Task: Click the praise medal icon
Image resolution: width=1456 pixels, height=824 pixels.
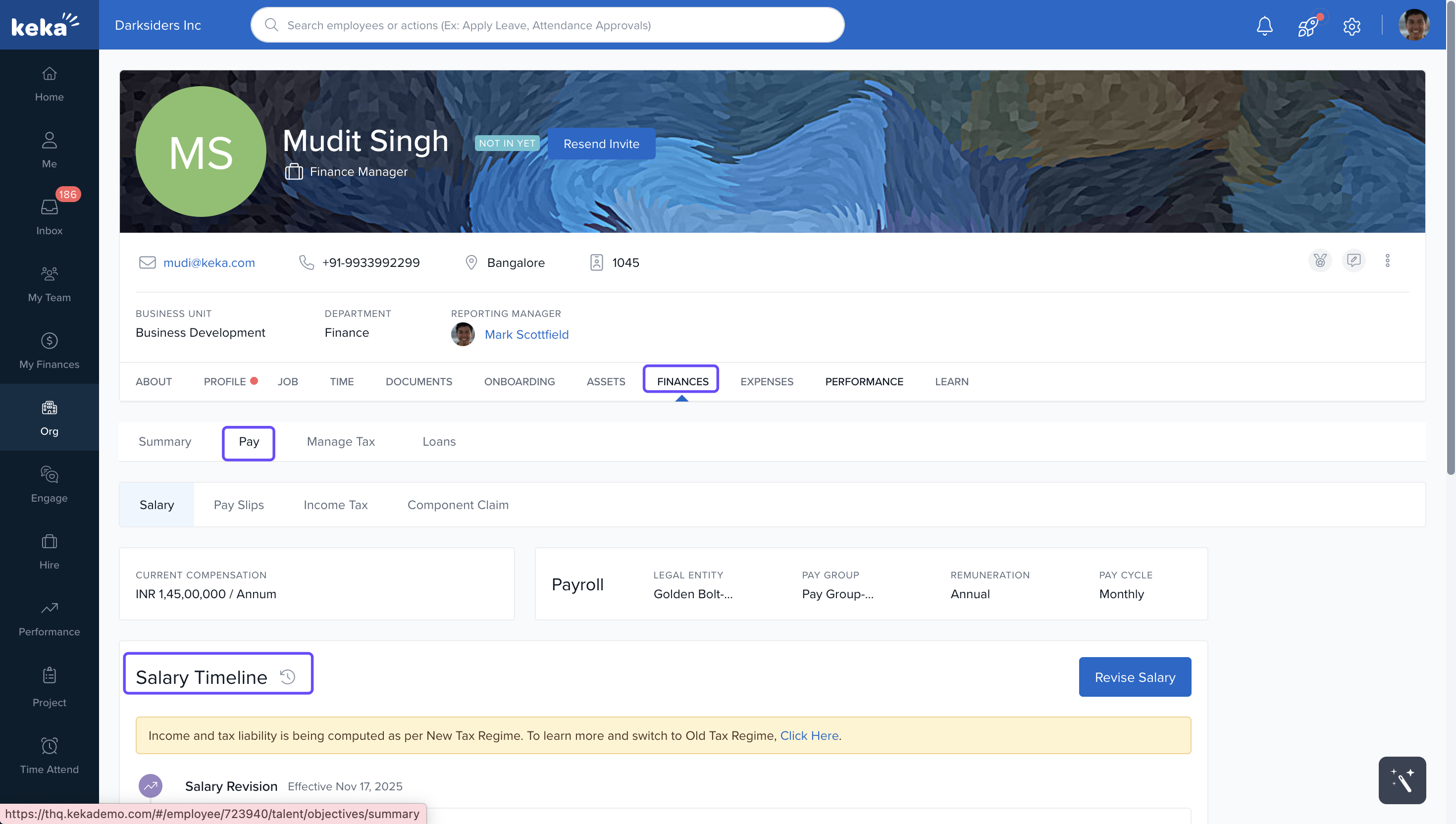Action: [x=1320, y=261]
